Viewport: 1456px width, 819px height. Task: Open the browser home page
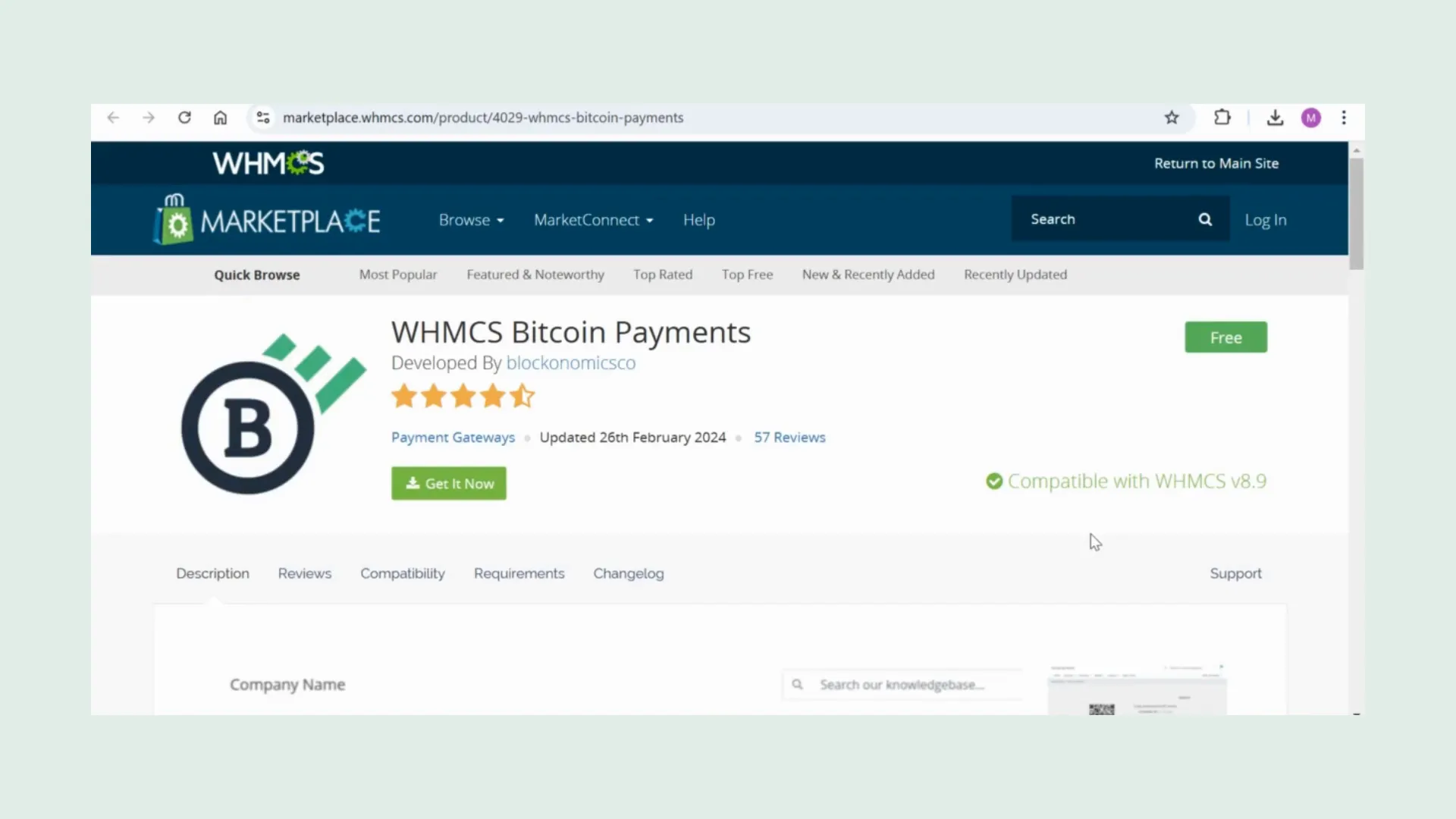220,118
